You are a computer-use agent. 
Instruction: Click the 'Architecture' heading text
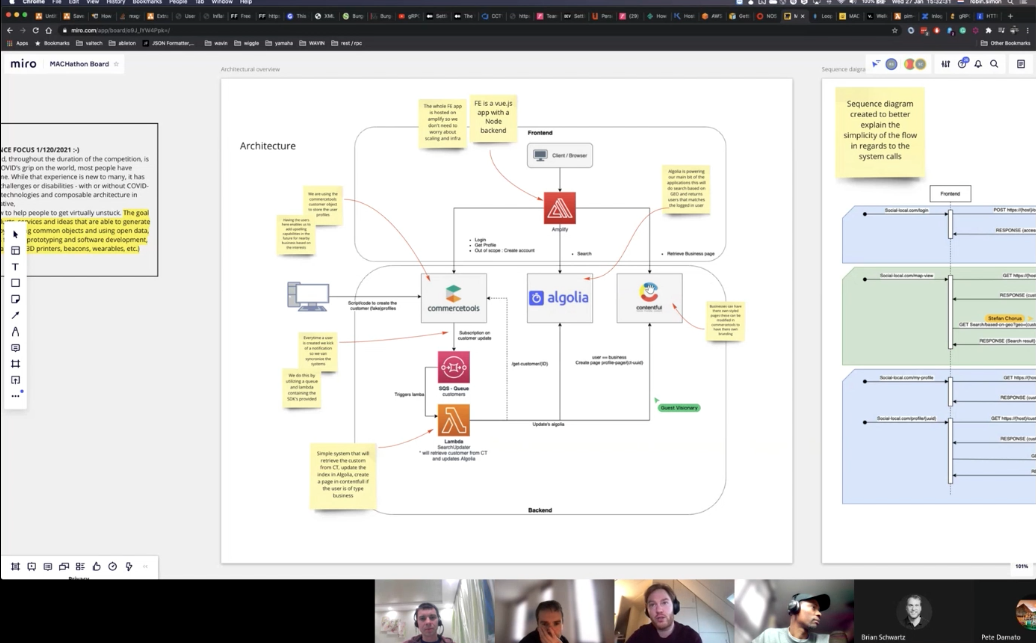pos(268,146)
